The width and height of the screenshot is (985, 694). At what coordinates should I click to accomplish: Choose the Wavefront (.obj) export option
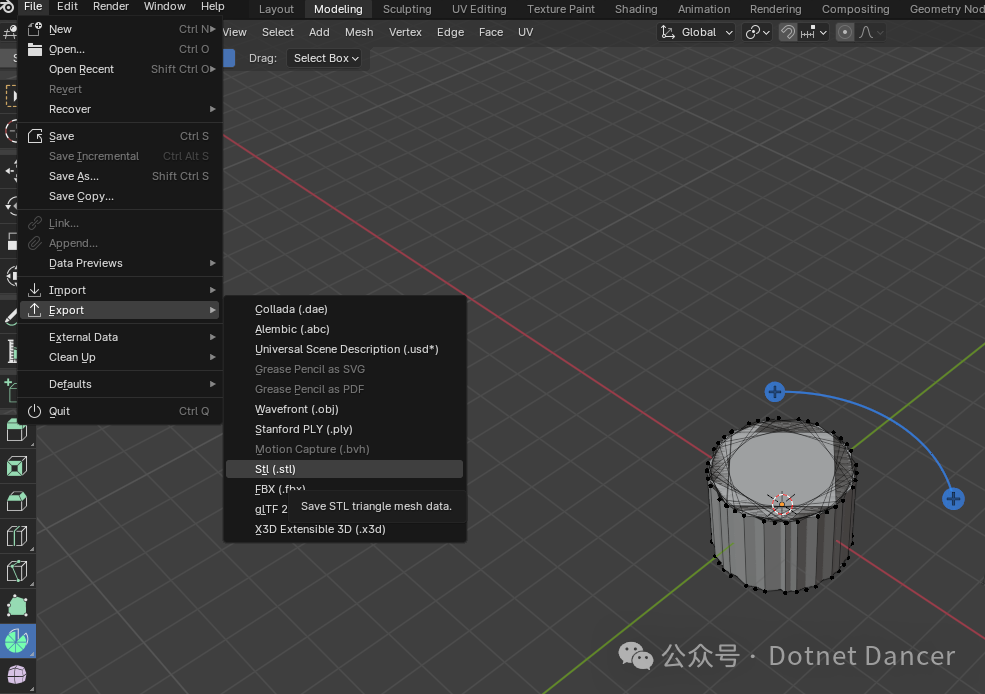pos(297,408)
